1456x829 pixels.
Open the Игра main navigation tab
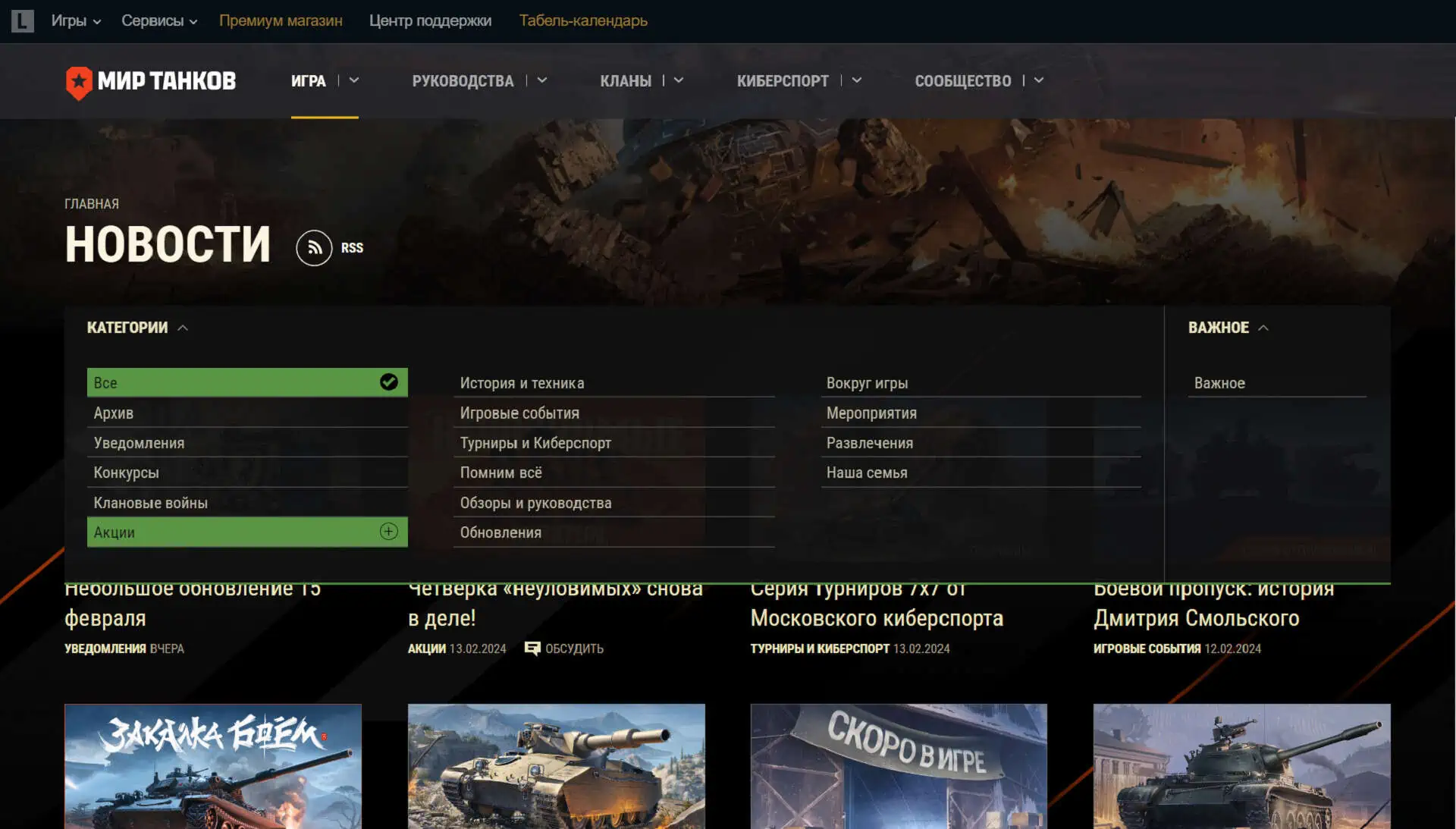[309, 81]
